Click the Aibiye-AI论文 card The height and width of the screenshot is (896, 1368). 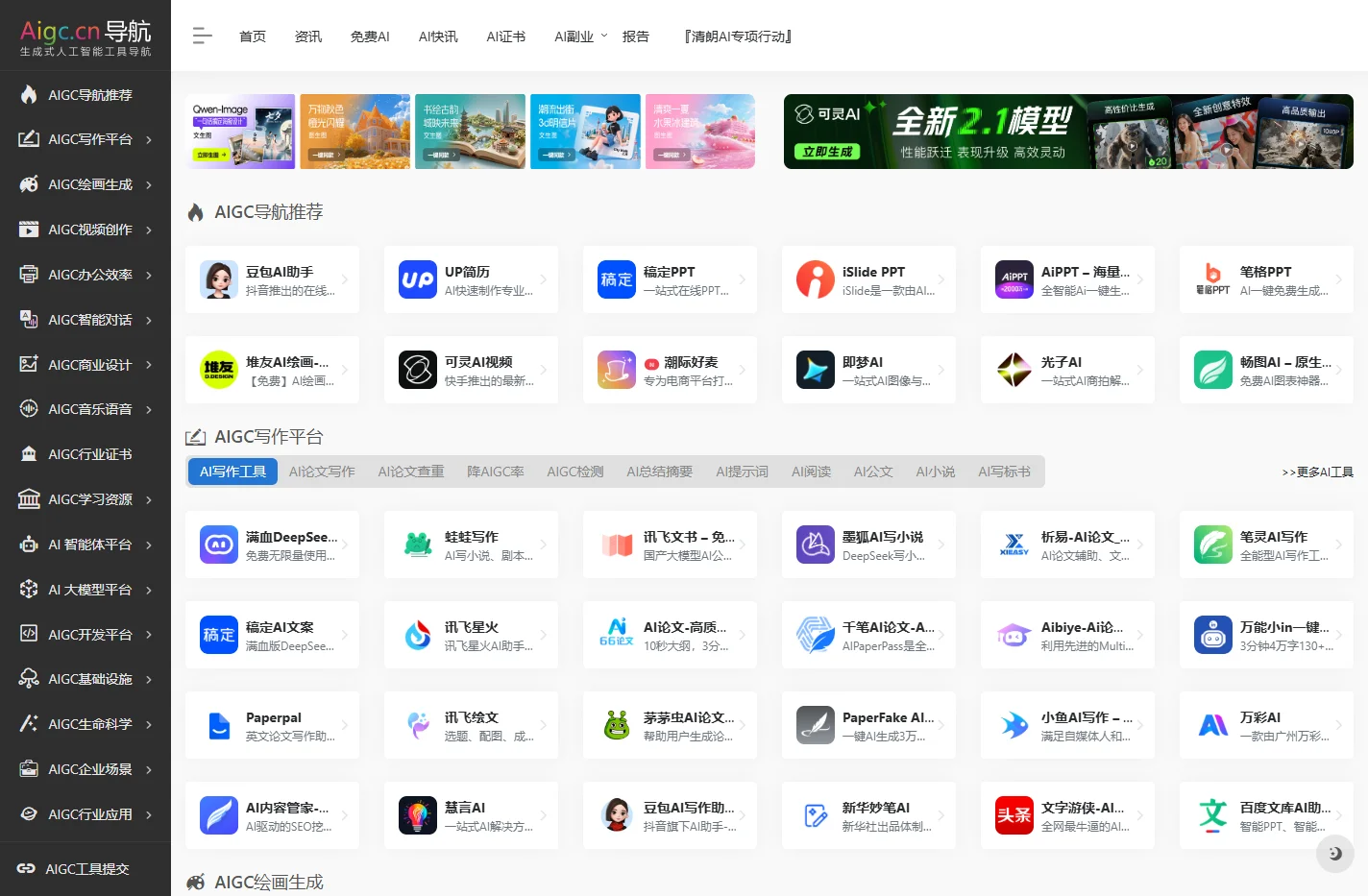(x=1067, y=635)
